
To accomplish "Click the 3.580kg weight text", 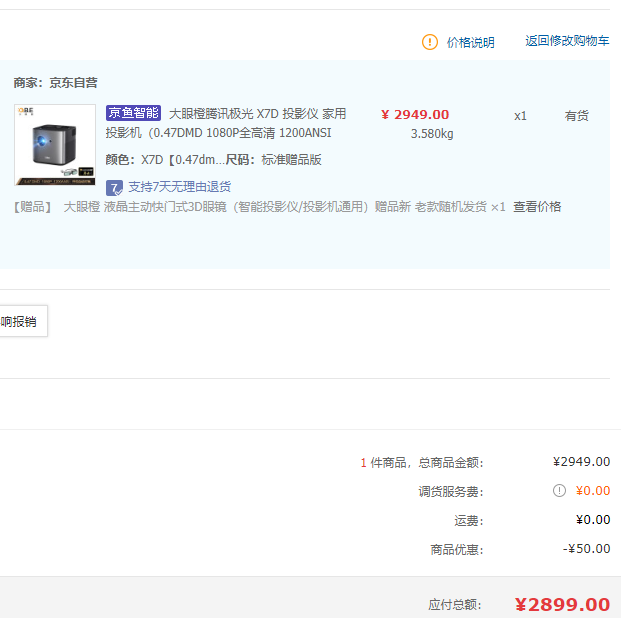I will coord(432,134).
